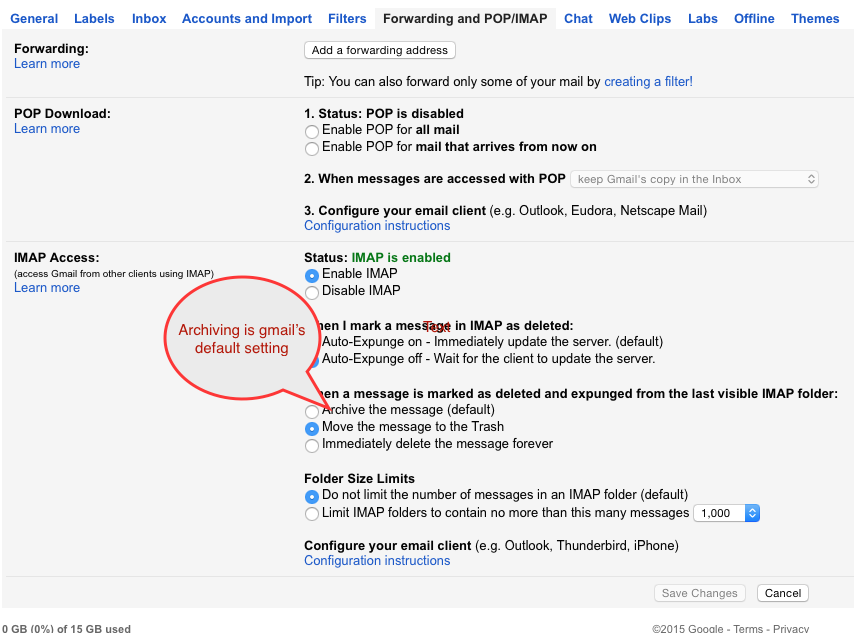
Task: Select Limit IMAP folders to this many messages
Action: point(312,514)
